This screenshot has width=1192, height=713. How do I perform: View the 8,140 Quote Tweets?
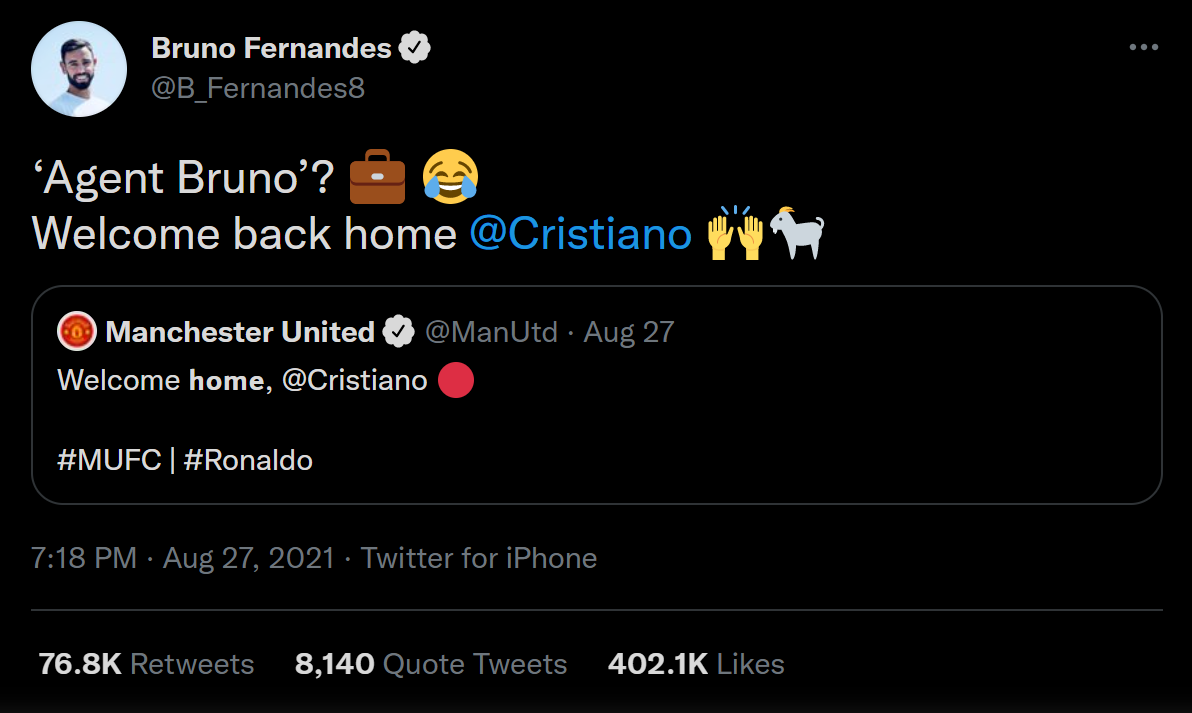pyautogui.click(x=431, y=664)
